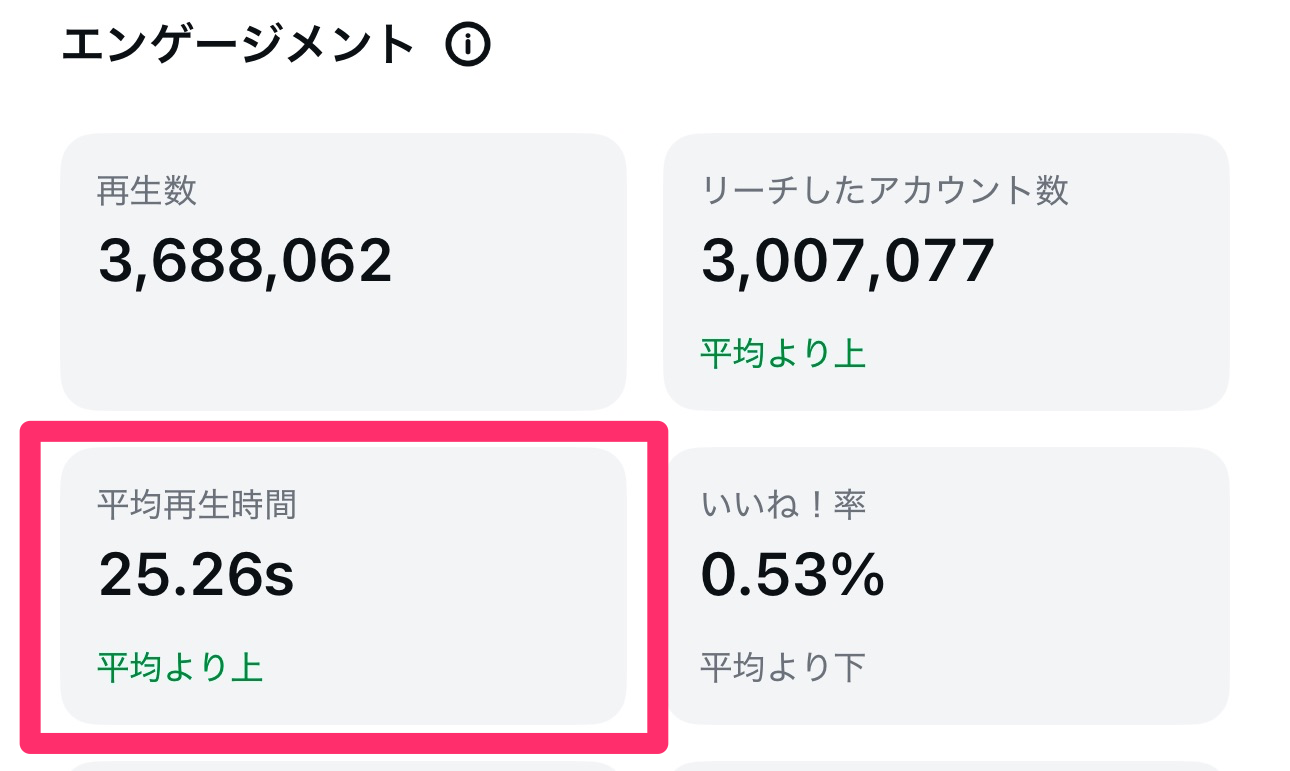Select the 0.53% like rate value

[x=792, y=575]
